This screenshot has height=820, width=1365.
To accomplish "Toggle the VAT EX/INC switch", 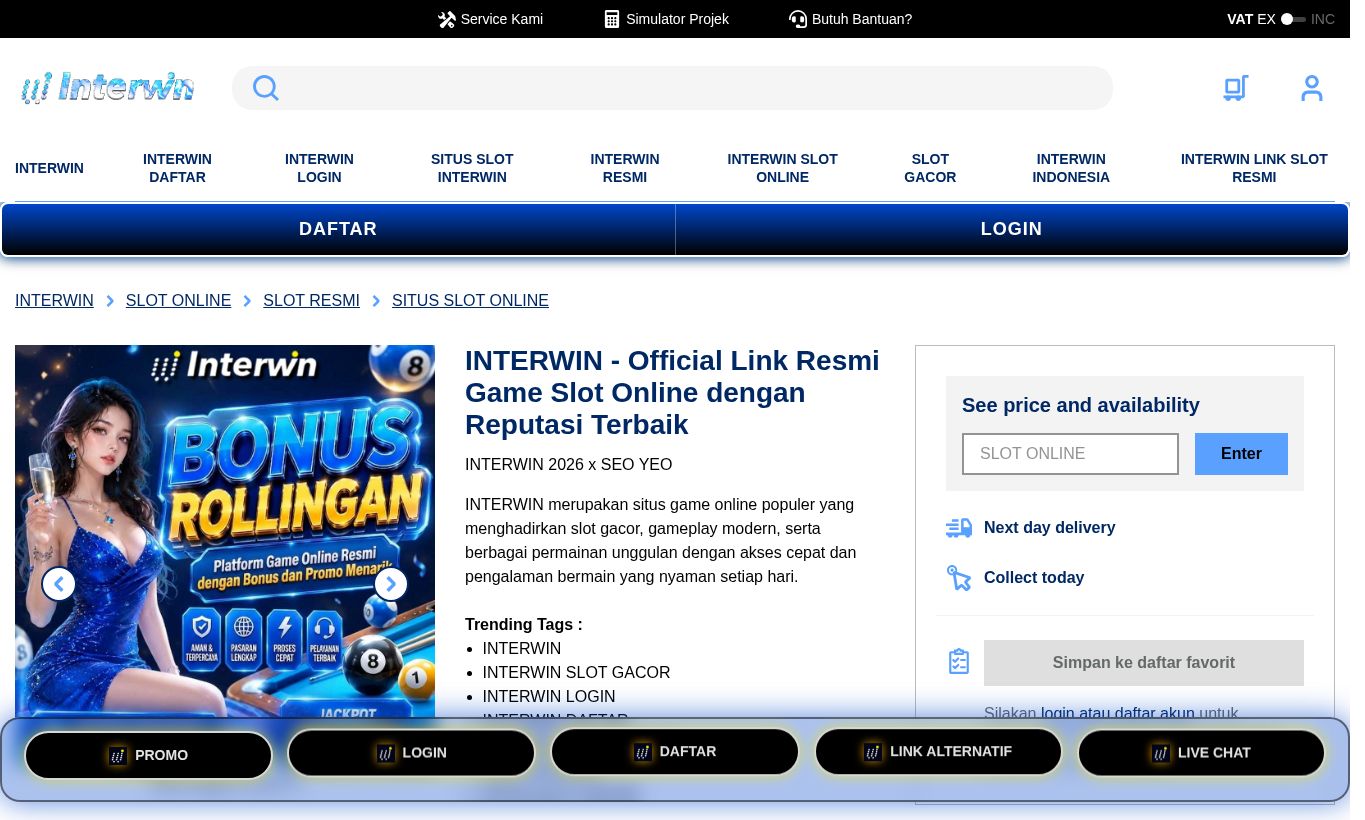I will pos(1293,19).
